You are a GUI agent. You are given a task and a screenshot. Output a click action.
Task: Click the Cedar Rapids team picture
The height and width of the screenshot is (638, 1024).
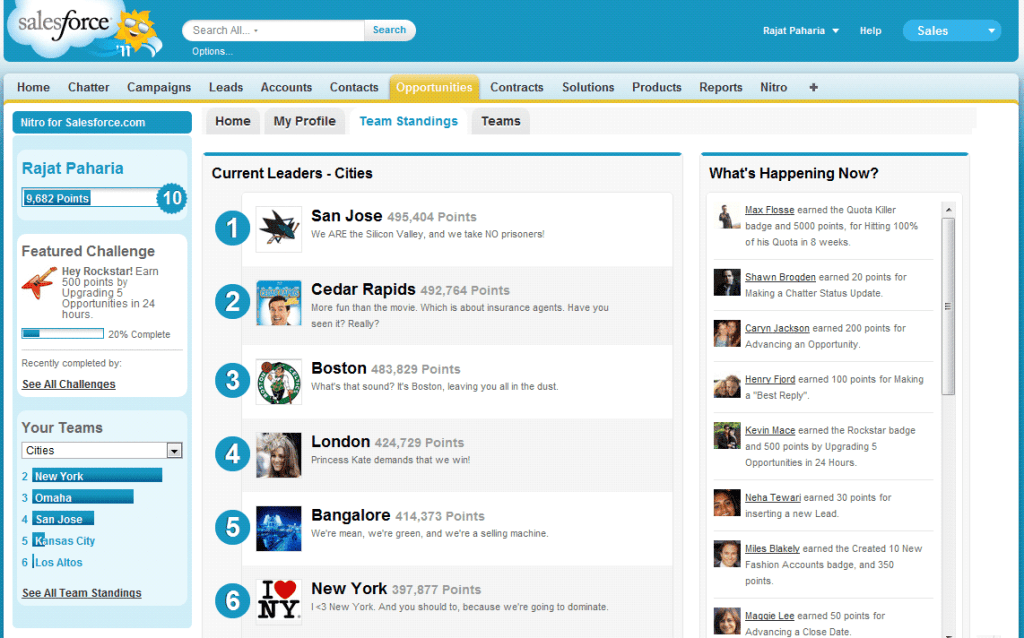click(x=279, y=303)
